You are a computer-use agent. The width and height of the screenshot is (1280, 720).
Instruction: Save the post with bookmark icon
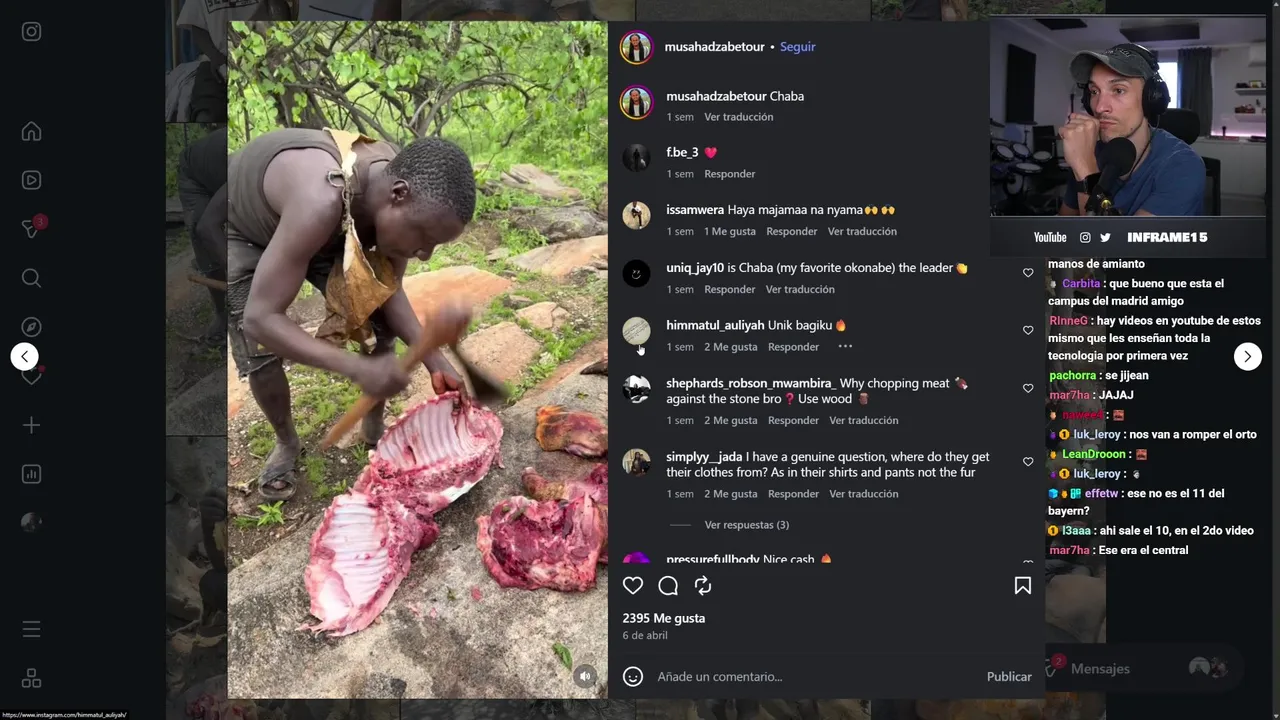[x=1022, y=586]
